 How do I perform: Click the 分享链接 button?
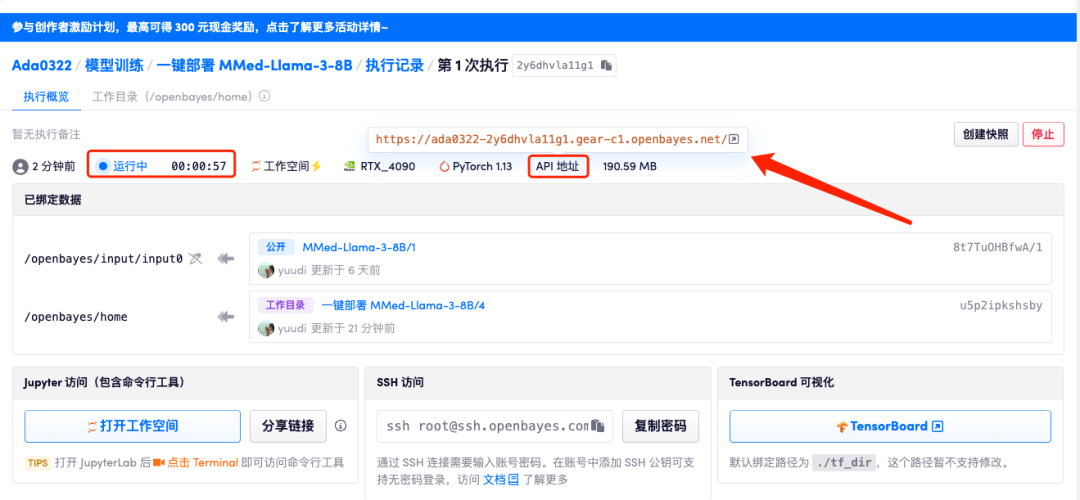[288, 426]
